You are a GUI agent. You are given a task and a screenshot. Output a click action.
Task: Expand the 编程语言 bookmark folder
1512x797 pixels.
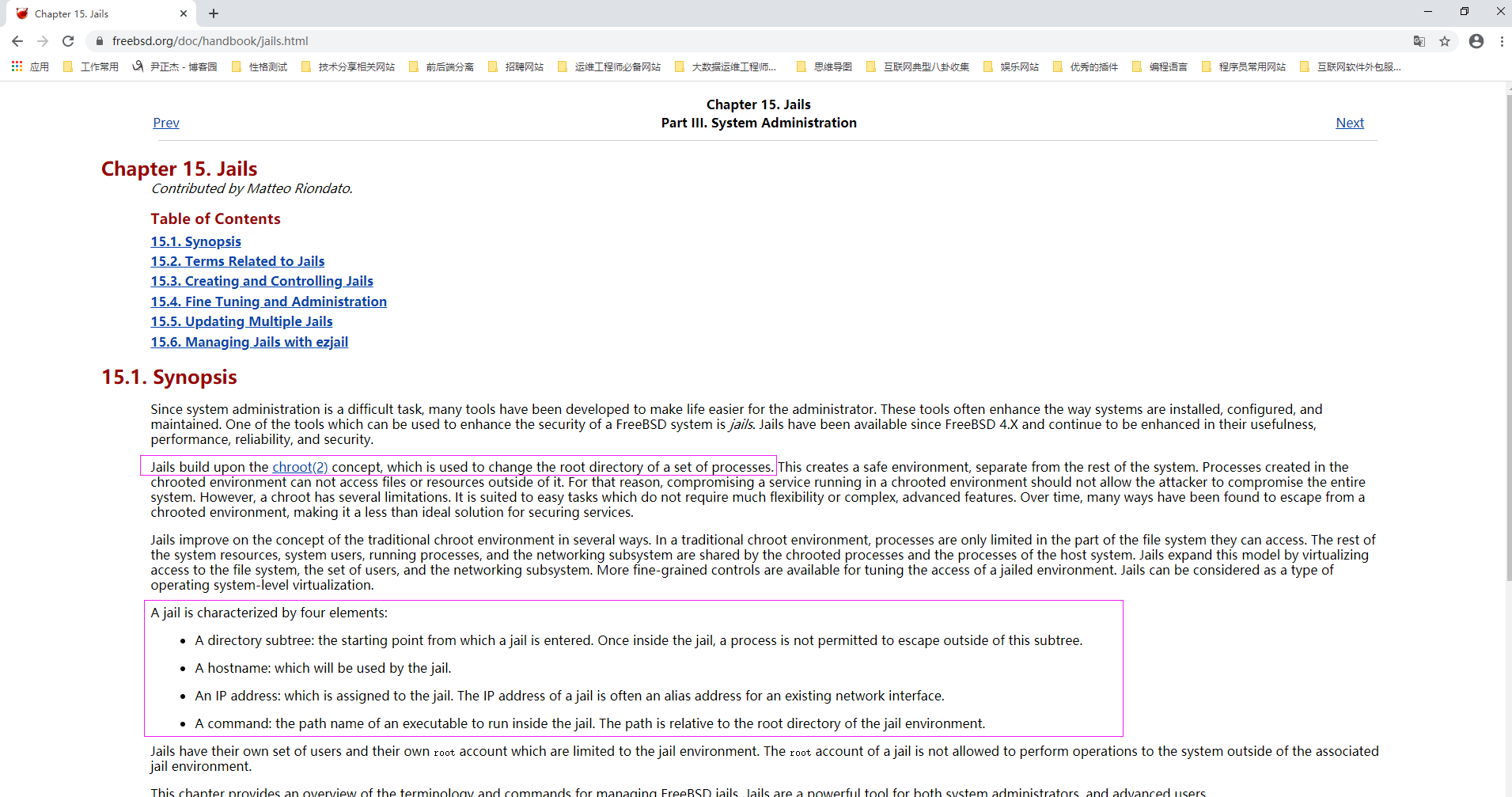tap(1160, 67)
